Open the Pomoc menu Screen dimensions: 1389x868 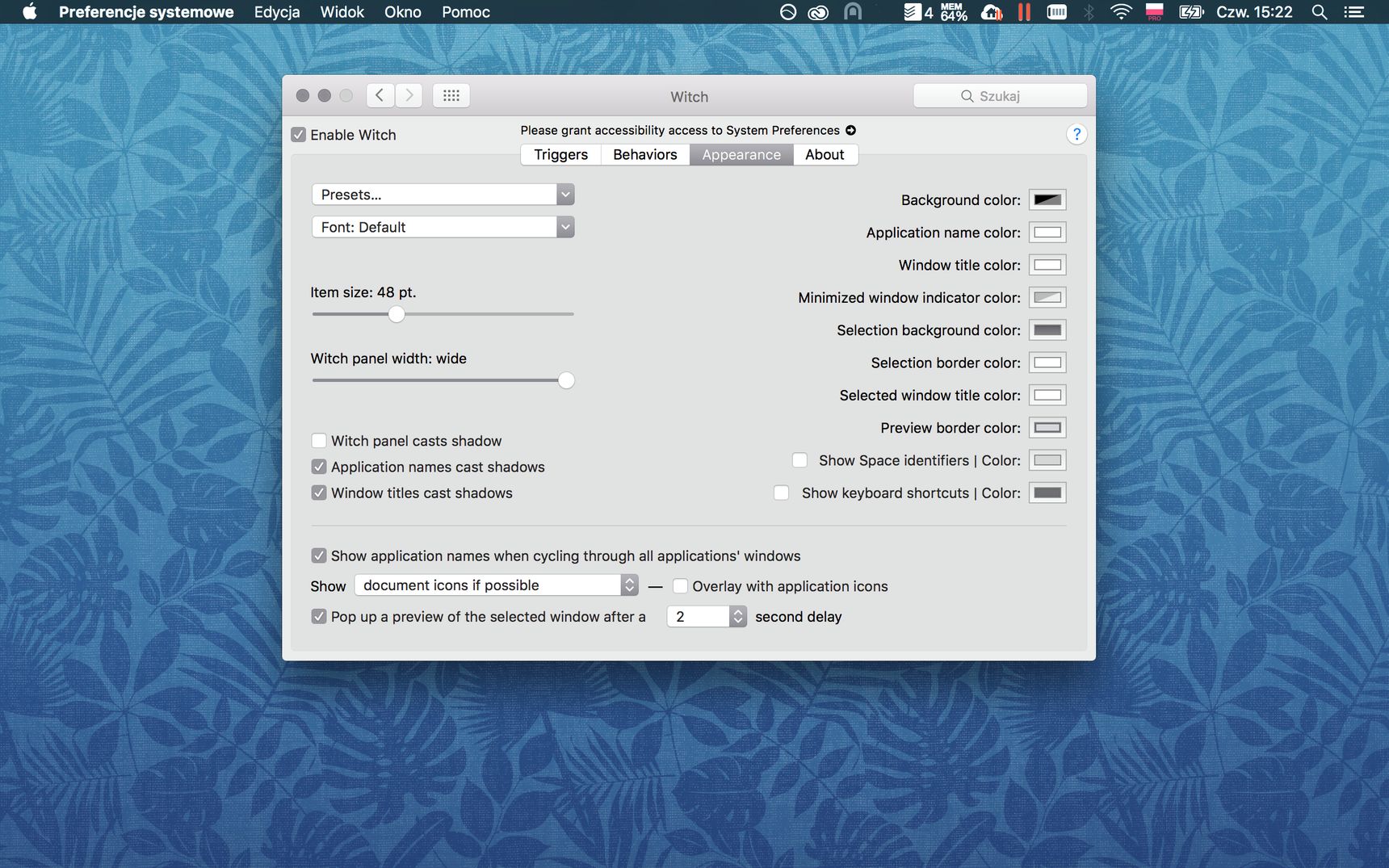click(466, 12)
